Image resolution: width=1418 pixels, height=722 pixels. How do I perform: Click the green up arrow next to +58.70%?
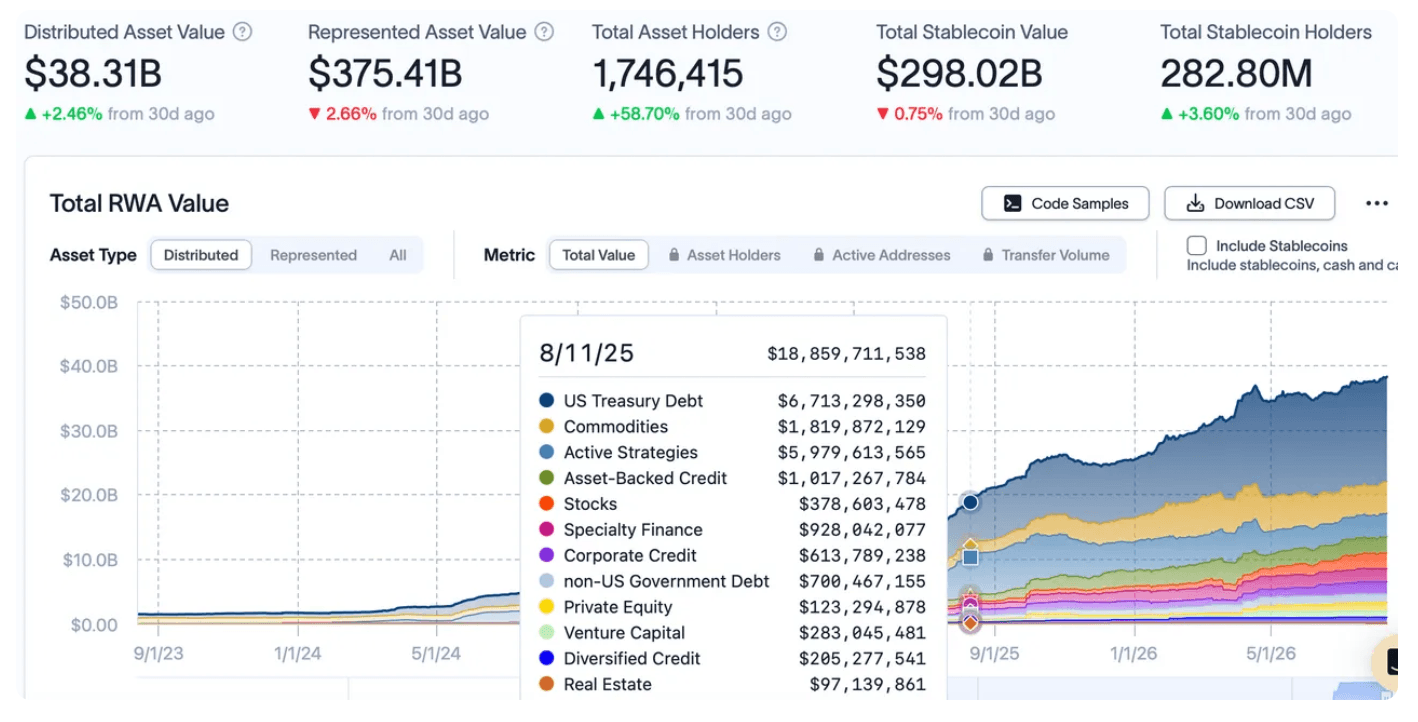[599, 114]
